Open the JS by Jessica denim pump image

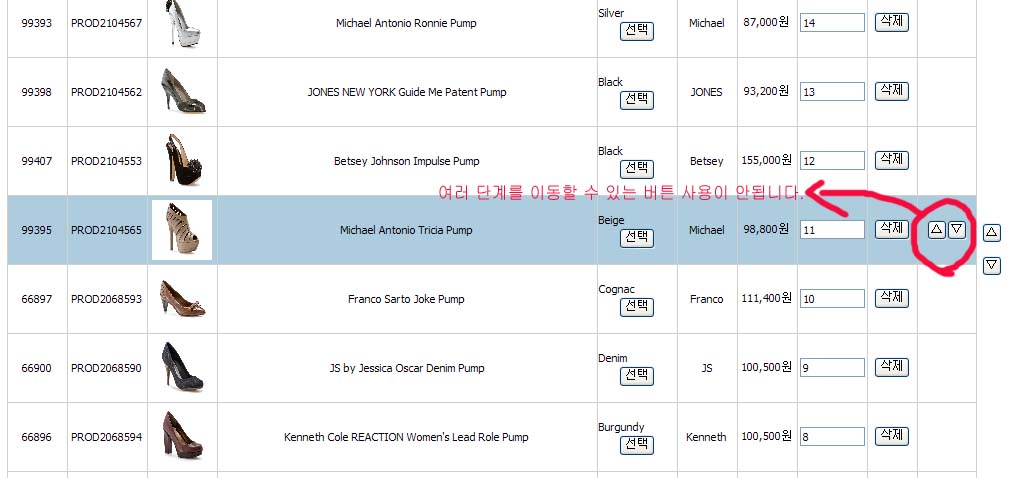coord(182,367)
